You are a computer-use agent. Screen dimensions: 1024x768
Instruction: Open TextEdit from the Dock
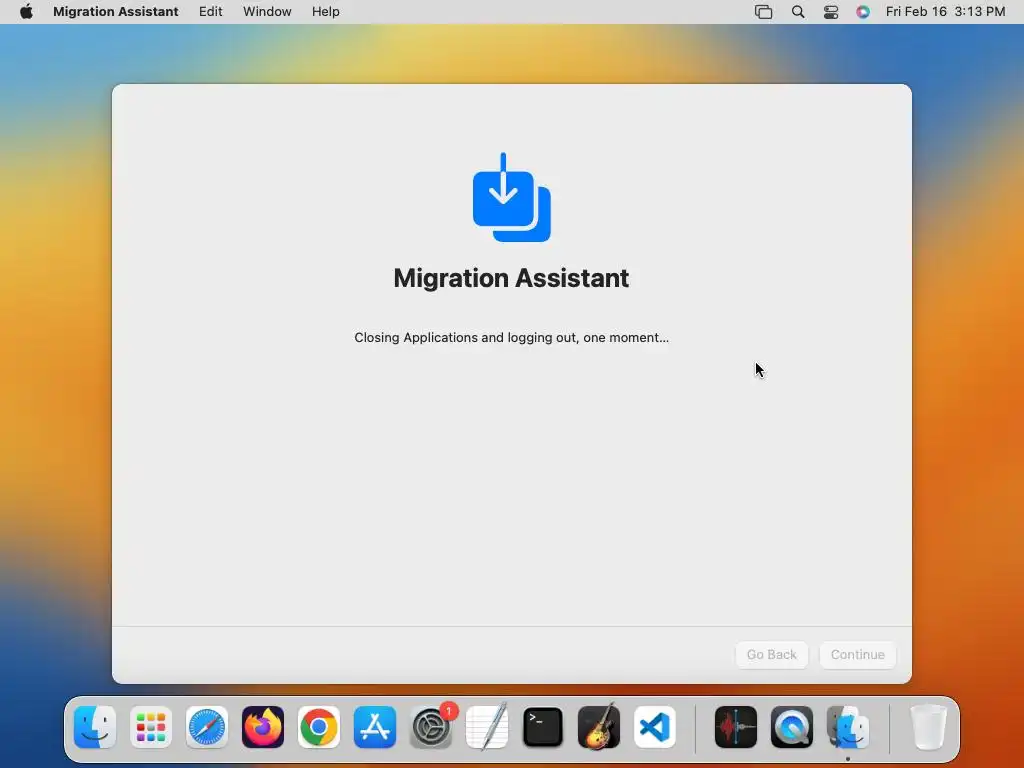pos(487,727)
